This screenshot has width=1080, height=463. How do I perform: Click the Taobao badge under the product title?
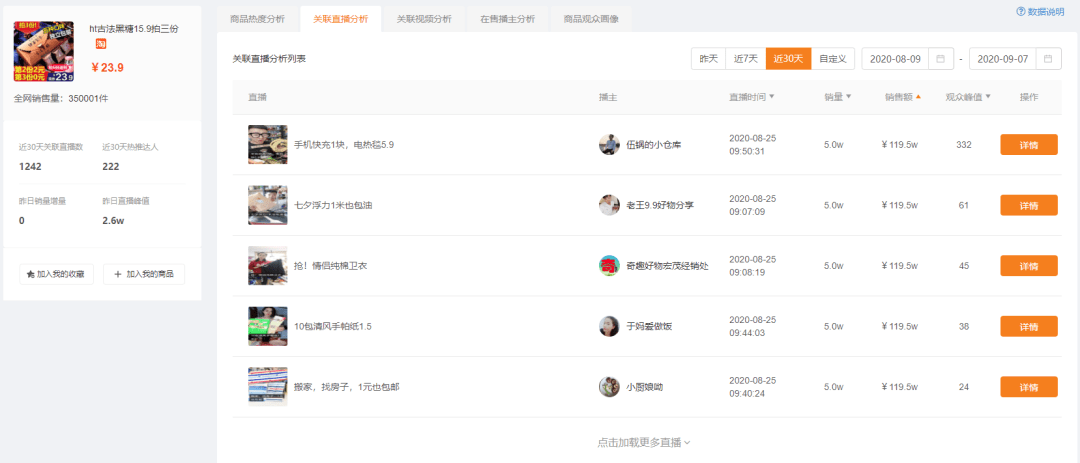100,44
